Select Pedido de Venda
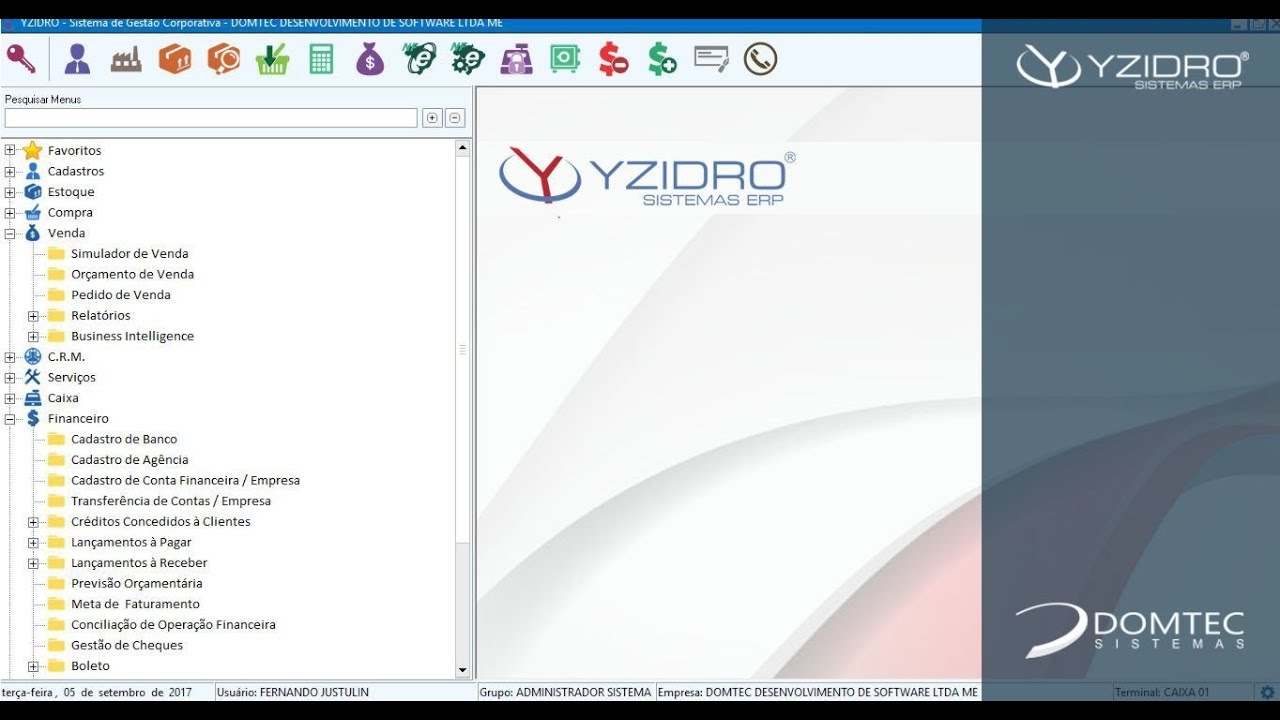Image resolution: width=1280 pixels, height=720 pixels. coord(120,295)
